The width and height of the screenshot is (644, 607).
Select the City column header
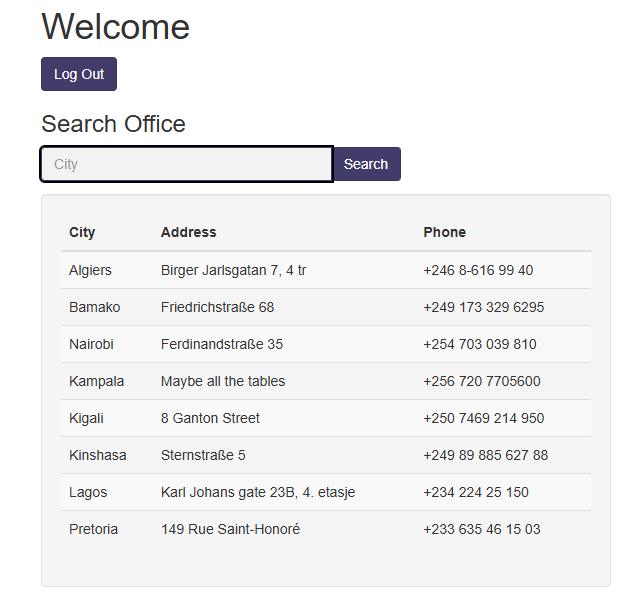(x=82, y=232)
